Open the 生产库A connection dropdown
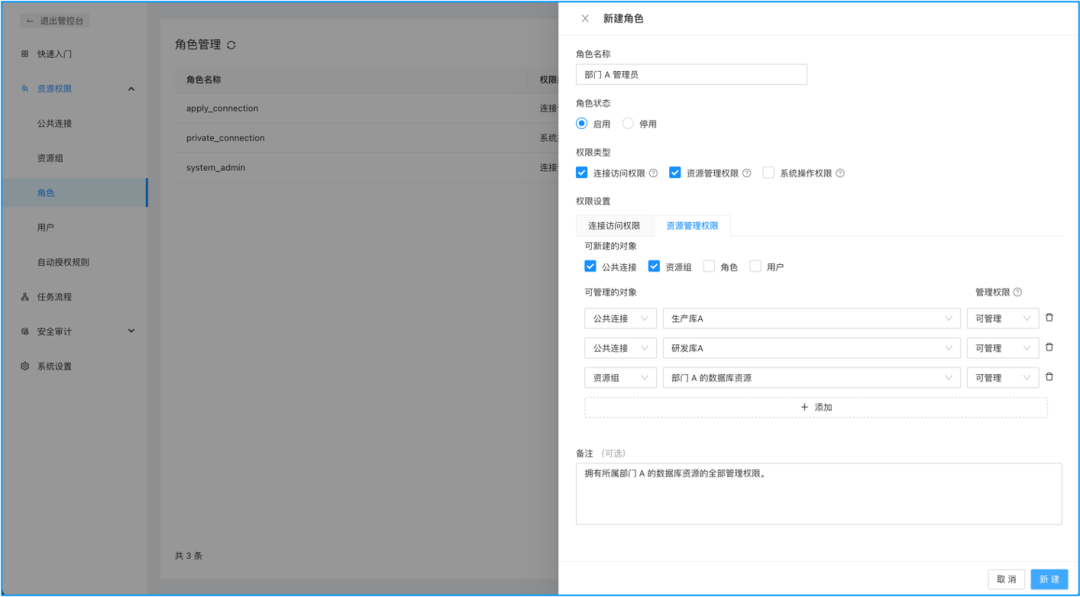Screen dimensions: 1080x597 tap(811, 318)
